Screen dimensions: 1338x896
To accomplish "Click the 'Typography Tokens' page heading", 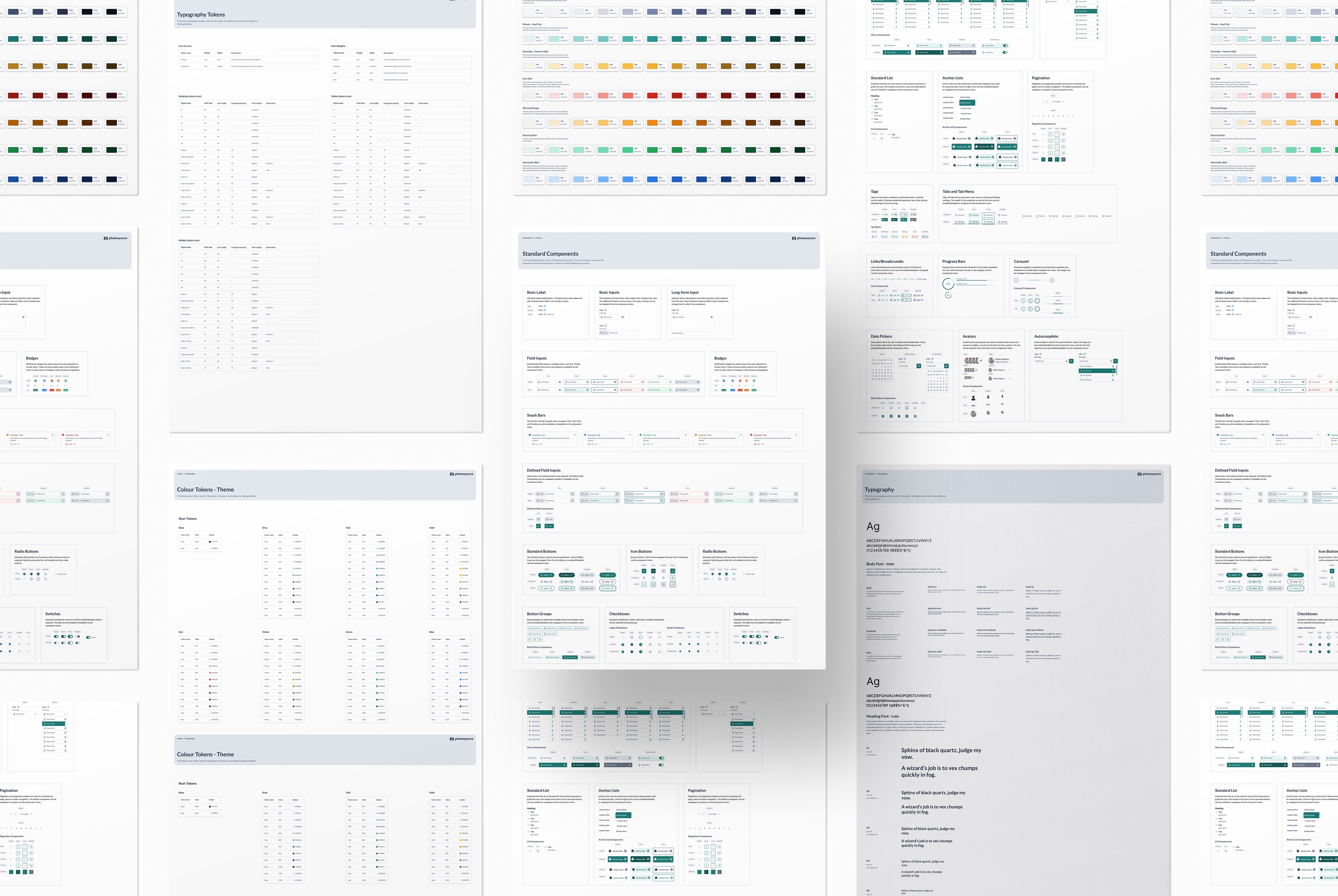I will [201, 15].
